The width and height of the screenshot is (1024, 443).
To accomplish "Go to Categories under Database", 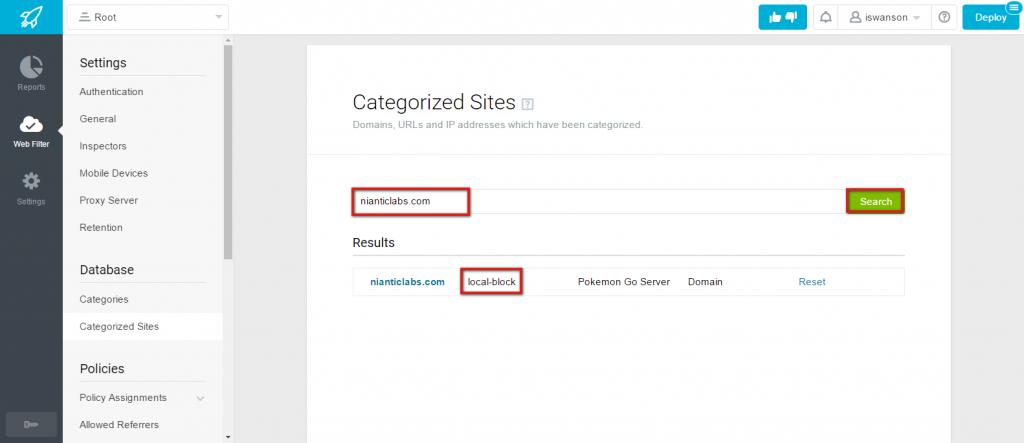I will tap(104, 299).
